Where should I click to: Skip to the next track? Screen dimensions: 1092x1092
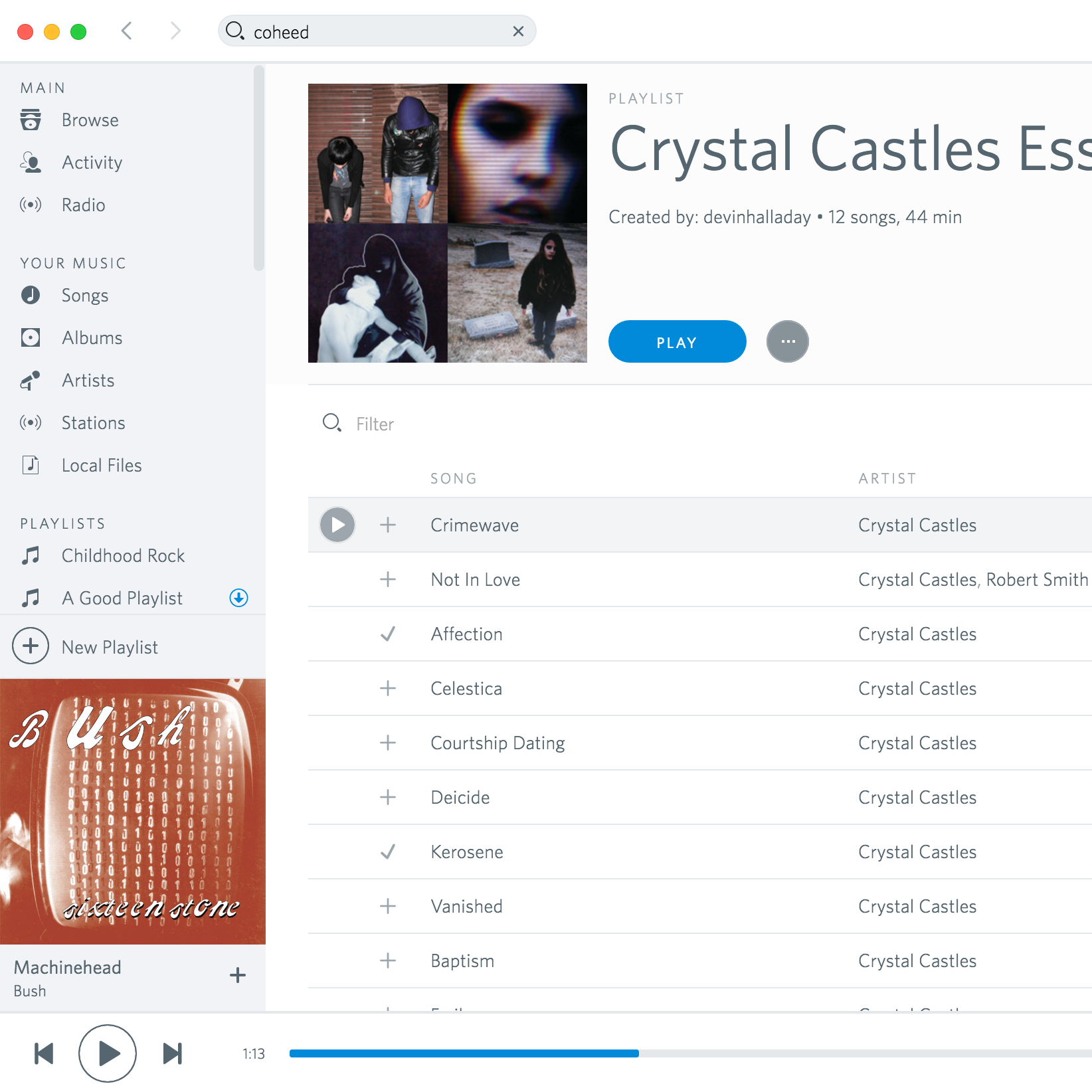(x=173, y=1053)
